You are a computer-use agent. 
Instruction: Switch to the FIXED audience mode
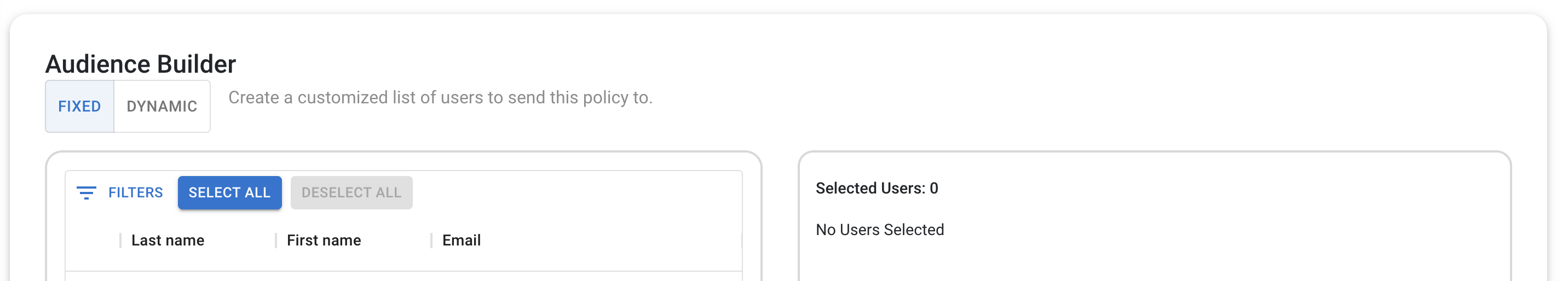tap(80, 107)
